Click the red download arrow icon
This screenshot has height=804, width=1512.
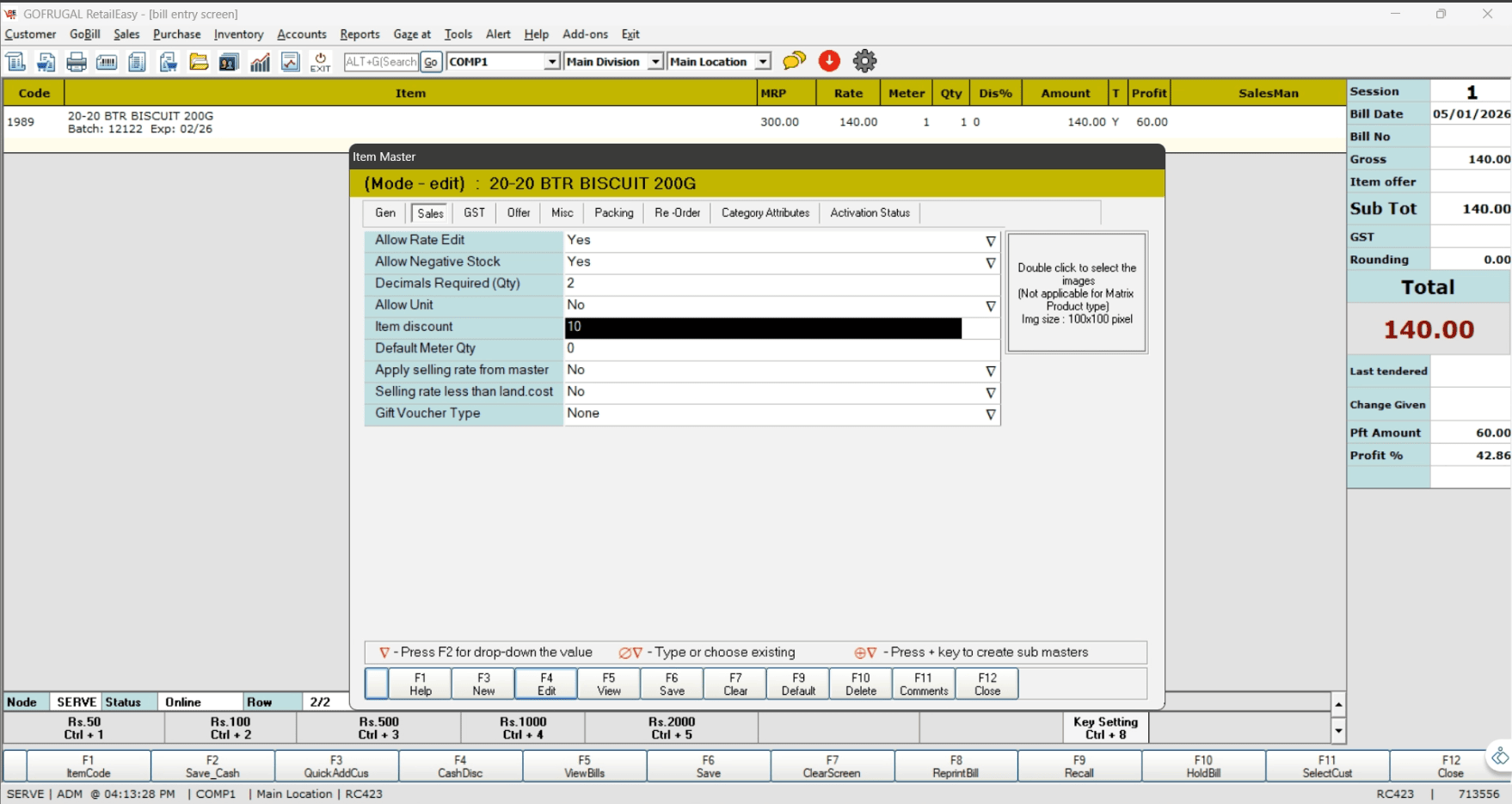point(829,61)
